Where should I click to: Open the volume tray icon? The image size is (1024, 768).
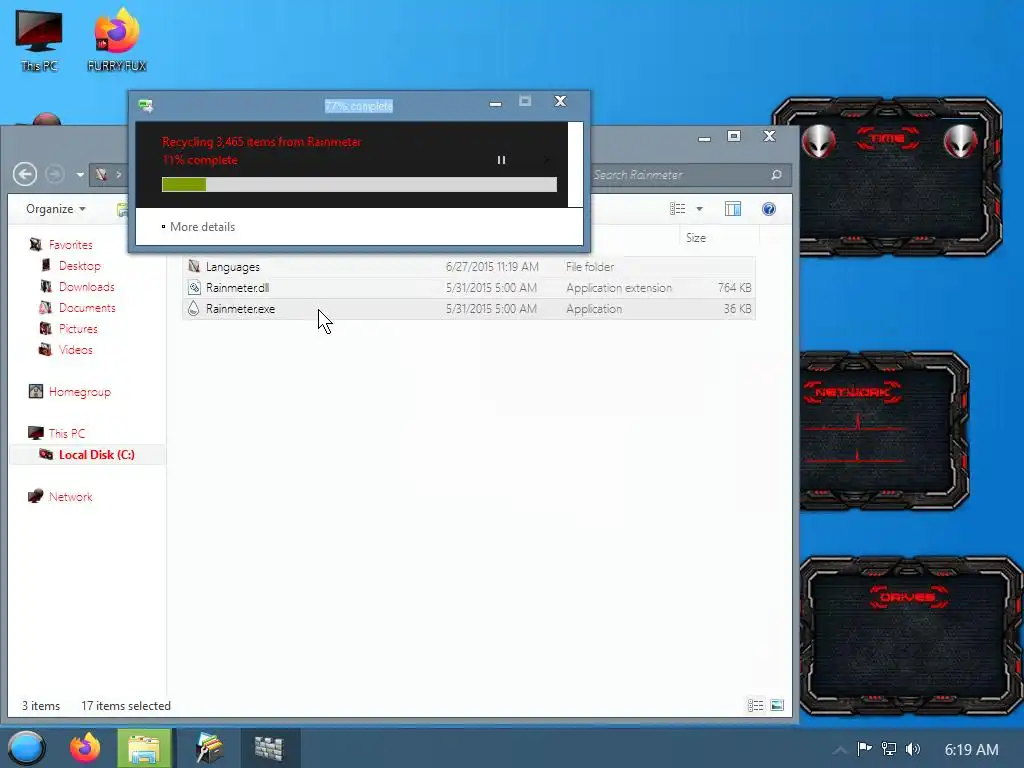[x=913, y=749]
